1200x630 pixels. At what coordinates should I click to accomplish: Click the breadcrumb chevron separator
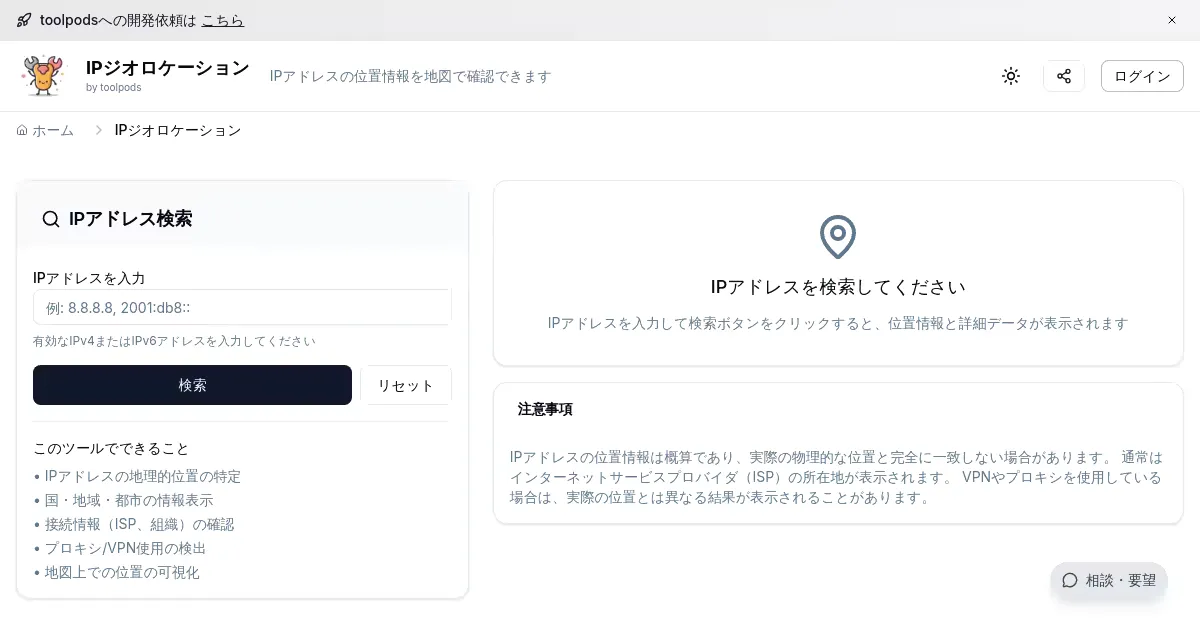pyautogui.click(x=99, y=130)
